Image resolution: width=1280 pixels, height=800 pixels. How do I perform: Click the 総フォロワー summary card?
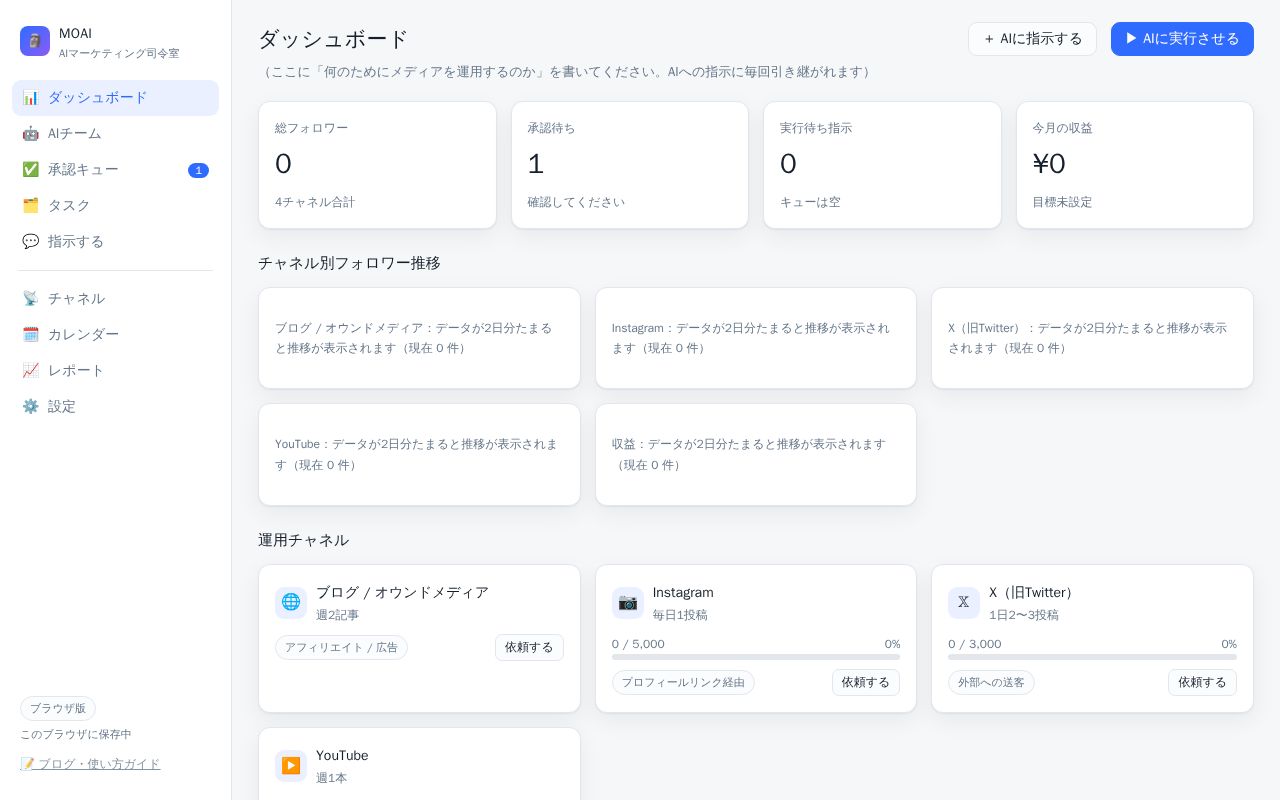(377, 165)
